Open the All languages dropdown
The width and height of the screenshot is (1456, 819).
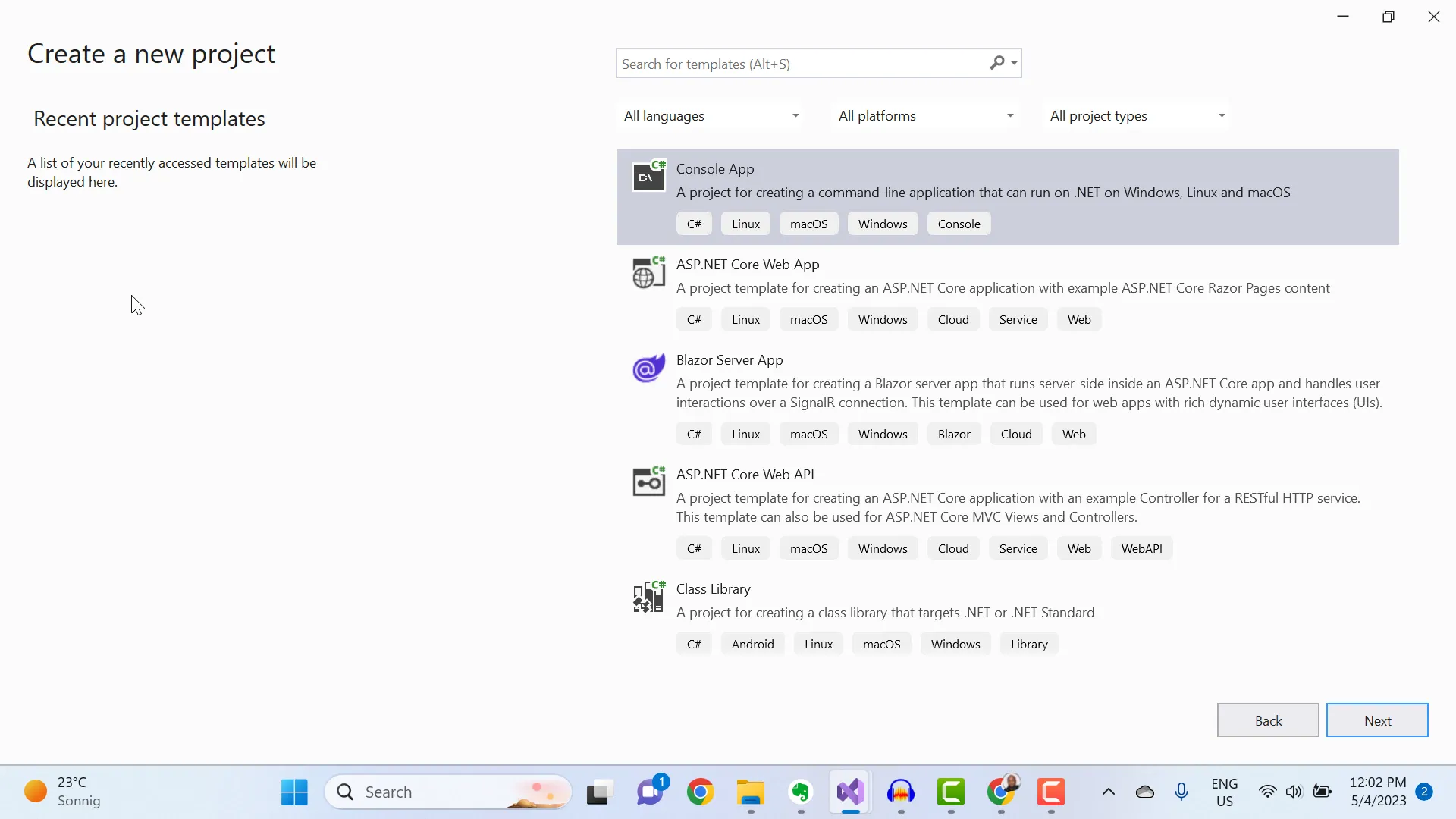711,116
